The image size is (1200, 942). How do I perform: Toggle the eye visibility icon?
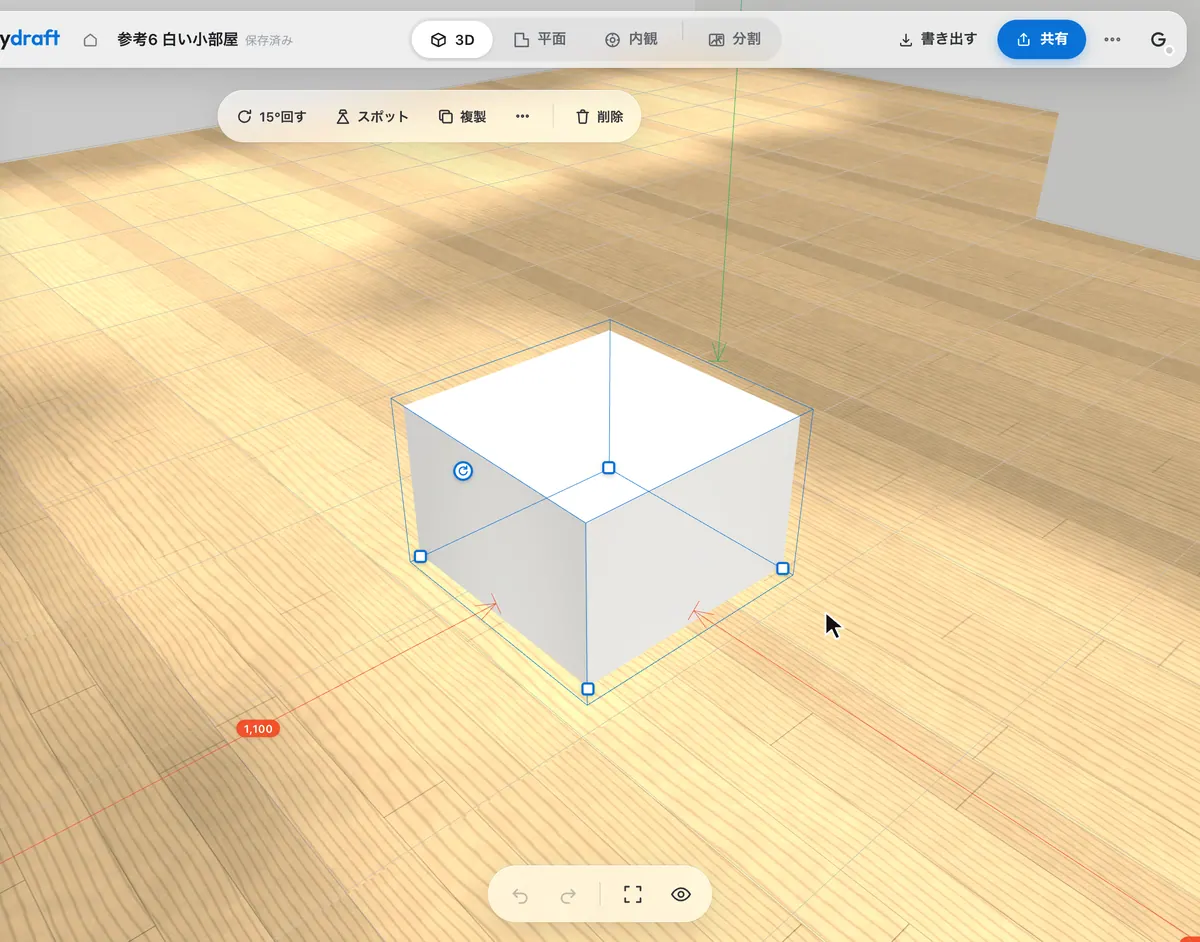tap(681, 895)
